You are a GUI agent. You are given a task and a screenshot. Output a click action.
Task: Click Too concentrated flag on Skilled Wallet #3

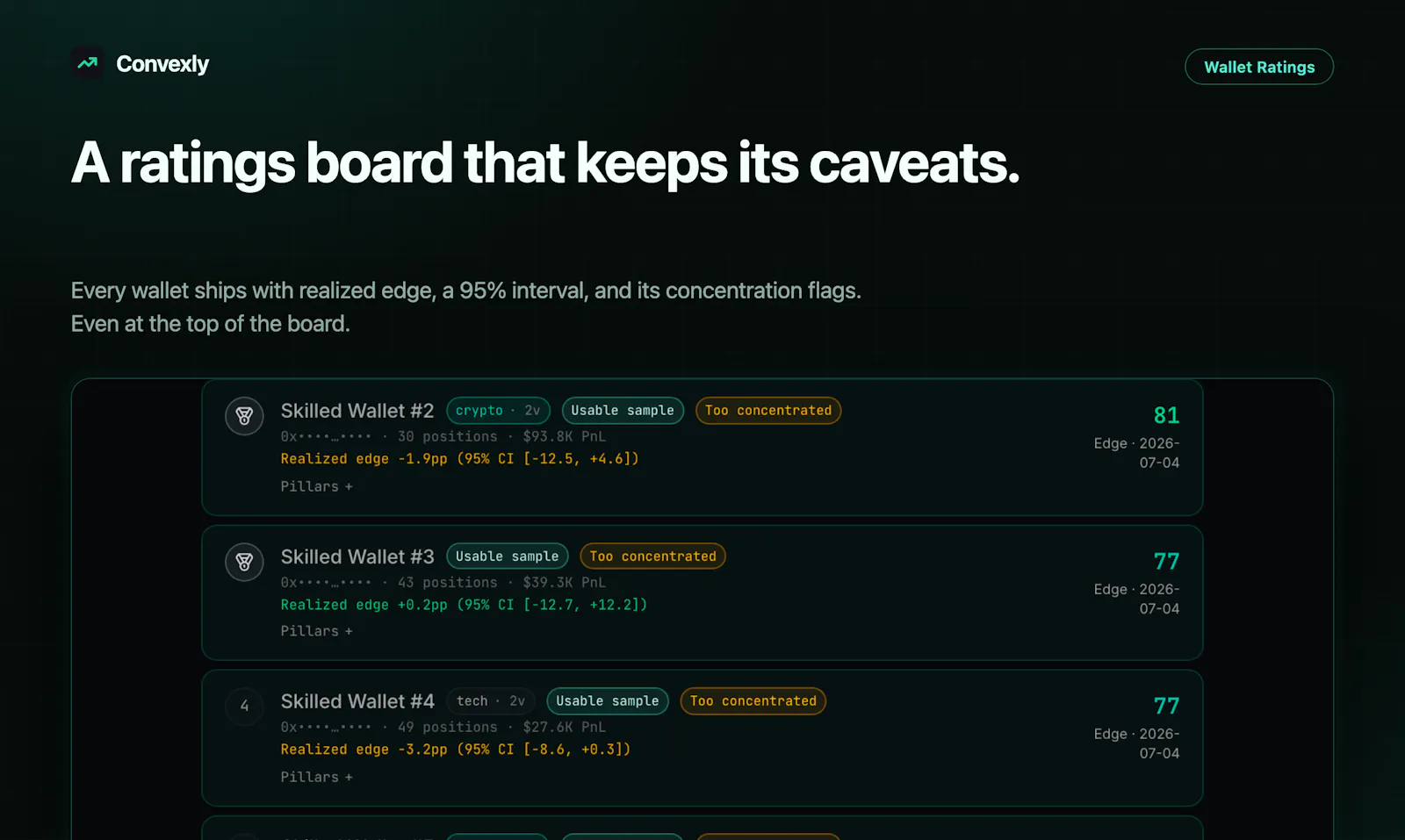tap(652, 556)
